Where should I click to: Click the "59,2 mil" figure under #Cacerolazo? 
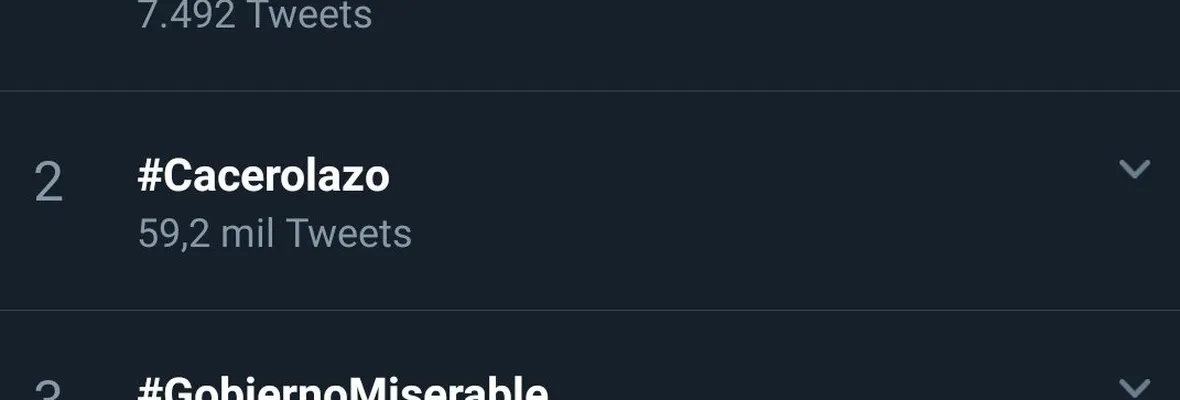(x=205, y=234)
